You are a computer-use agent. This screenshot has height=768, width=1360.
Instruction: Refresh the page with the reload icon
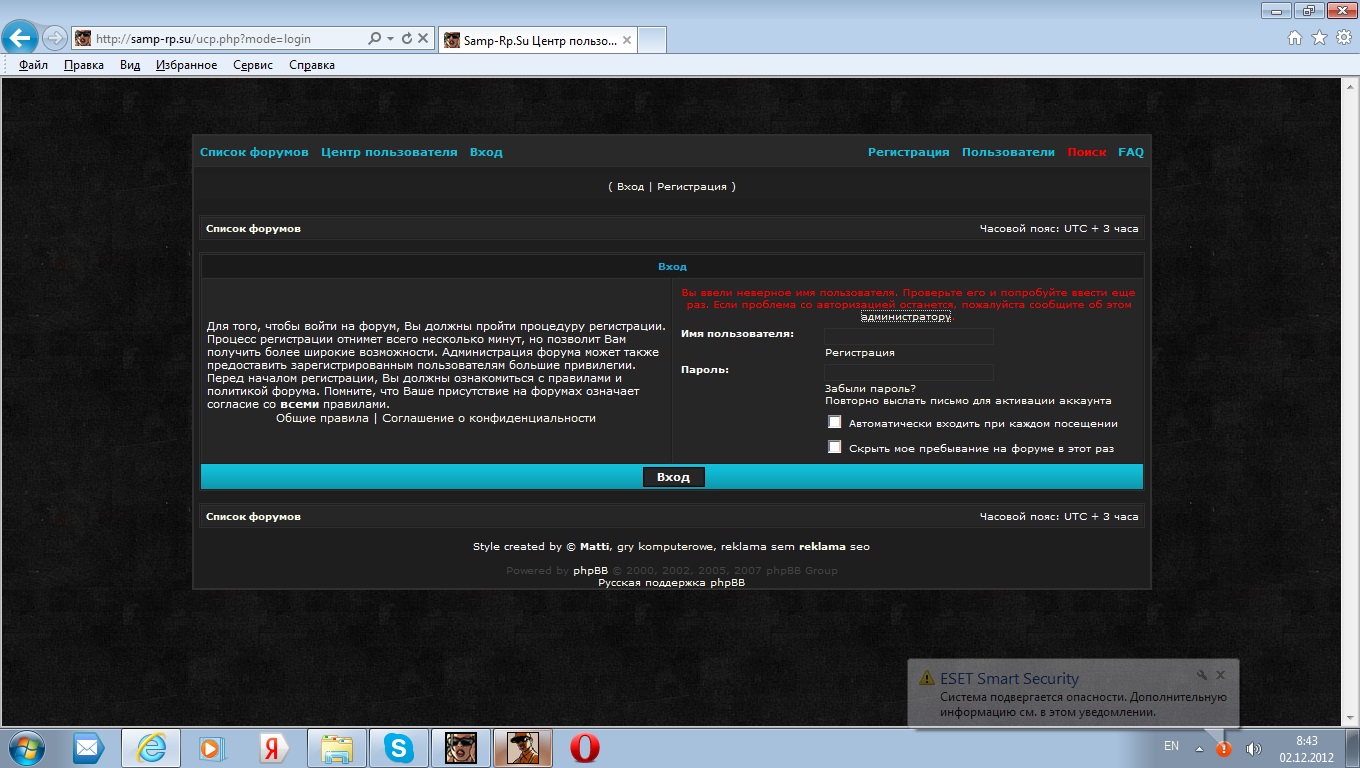pyautogui.click(x=406, y=39)
